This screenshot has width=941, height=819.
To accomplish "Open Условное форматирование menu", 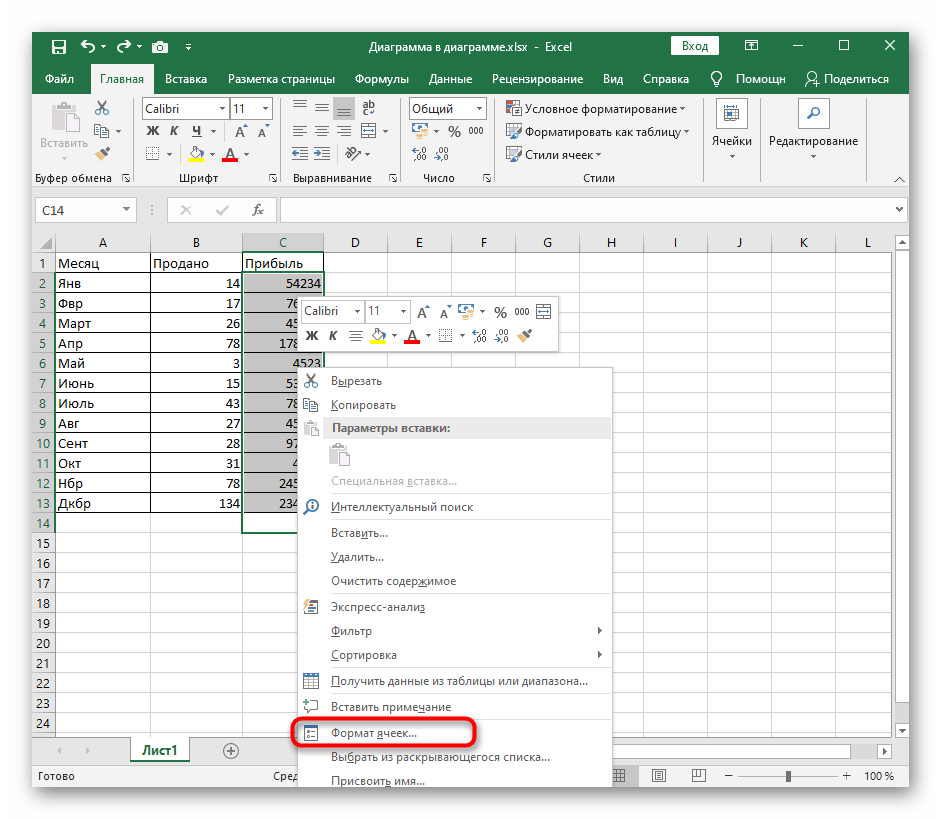I will [x=595, y=109].
